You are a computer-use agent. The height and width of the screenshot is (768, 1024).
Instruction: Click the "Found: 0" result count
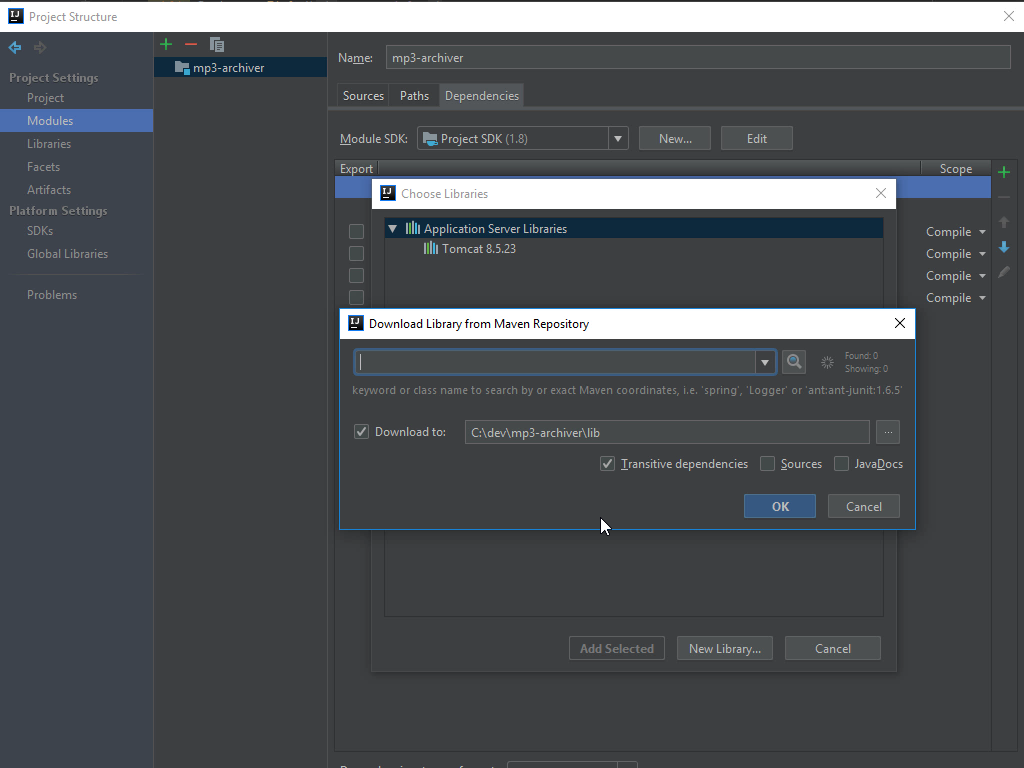[x=861, y=356]
